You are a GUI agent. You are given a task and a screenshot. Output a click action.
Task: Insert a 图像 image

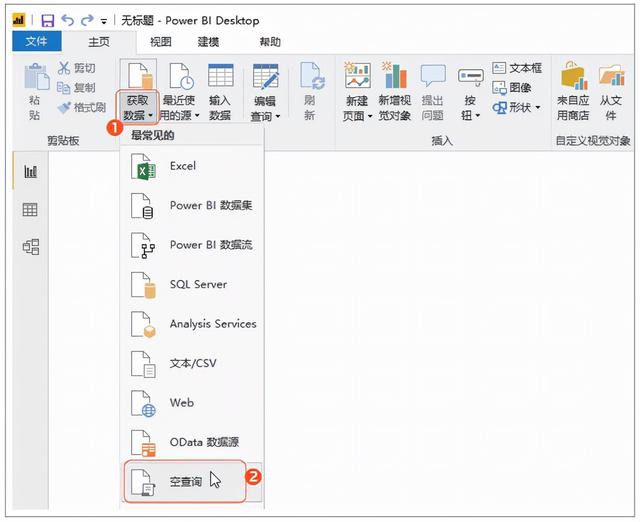(x=512, y=87)
